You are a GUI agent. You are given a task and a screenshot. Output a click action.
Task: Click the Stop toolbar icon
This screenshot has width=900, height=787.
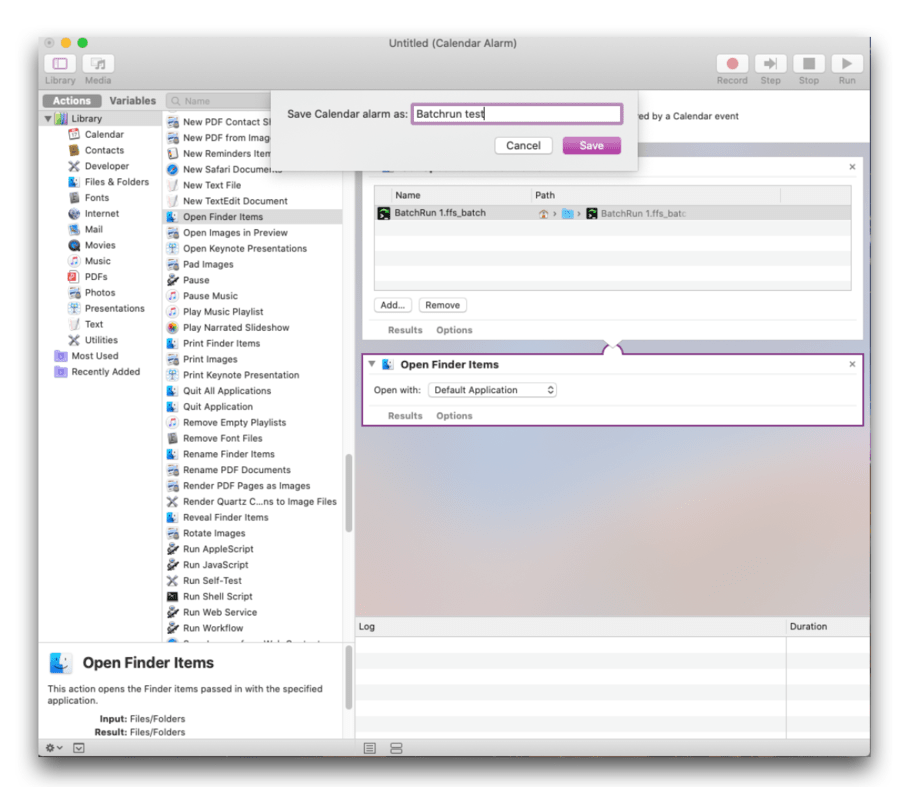click(808, 62)
